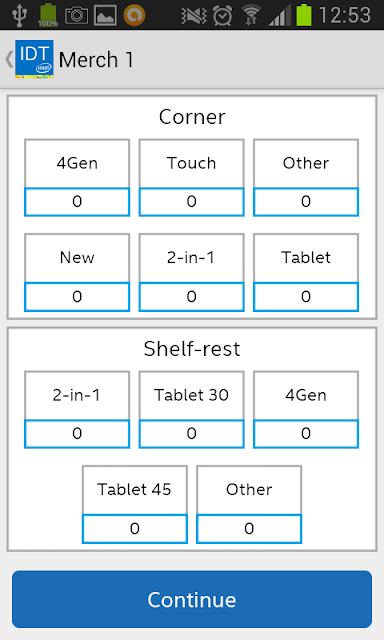384x640 pixels.
Task: Edit the Shelf-rest Tablet 30 count field
Action: click(x=191, y=434)
